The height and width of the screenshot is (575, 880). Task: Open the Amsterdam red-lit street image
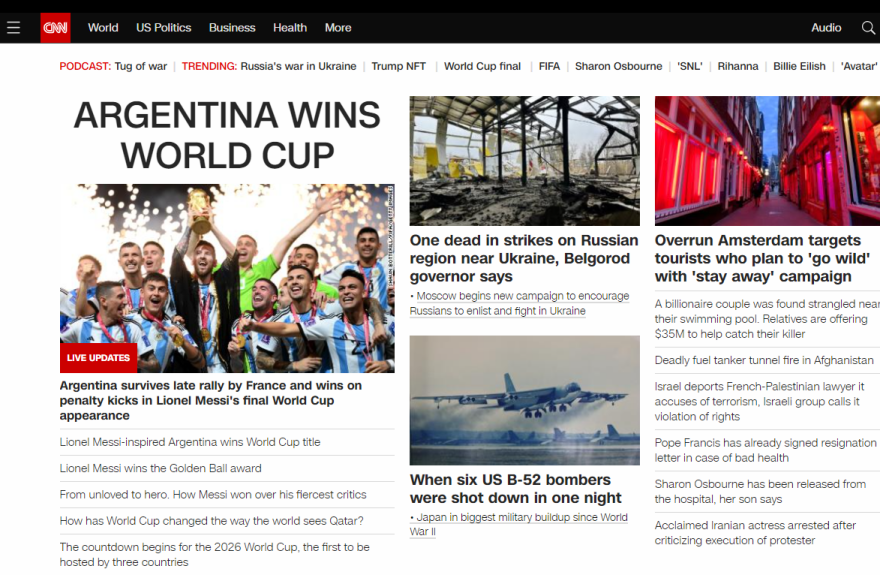(x=767, y=161)
